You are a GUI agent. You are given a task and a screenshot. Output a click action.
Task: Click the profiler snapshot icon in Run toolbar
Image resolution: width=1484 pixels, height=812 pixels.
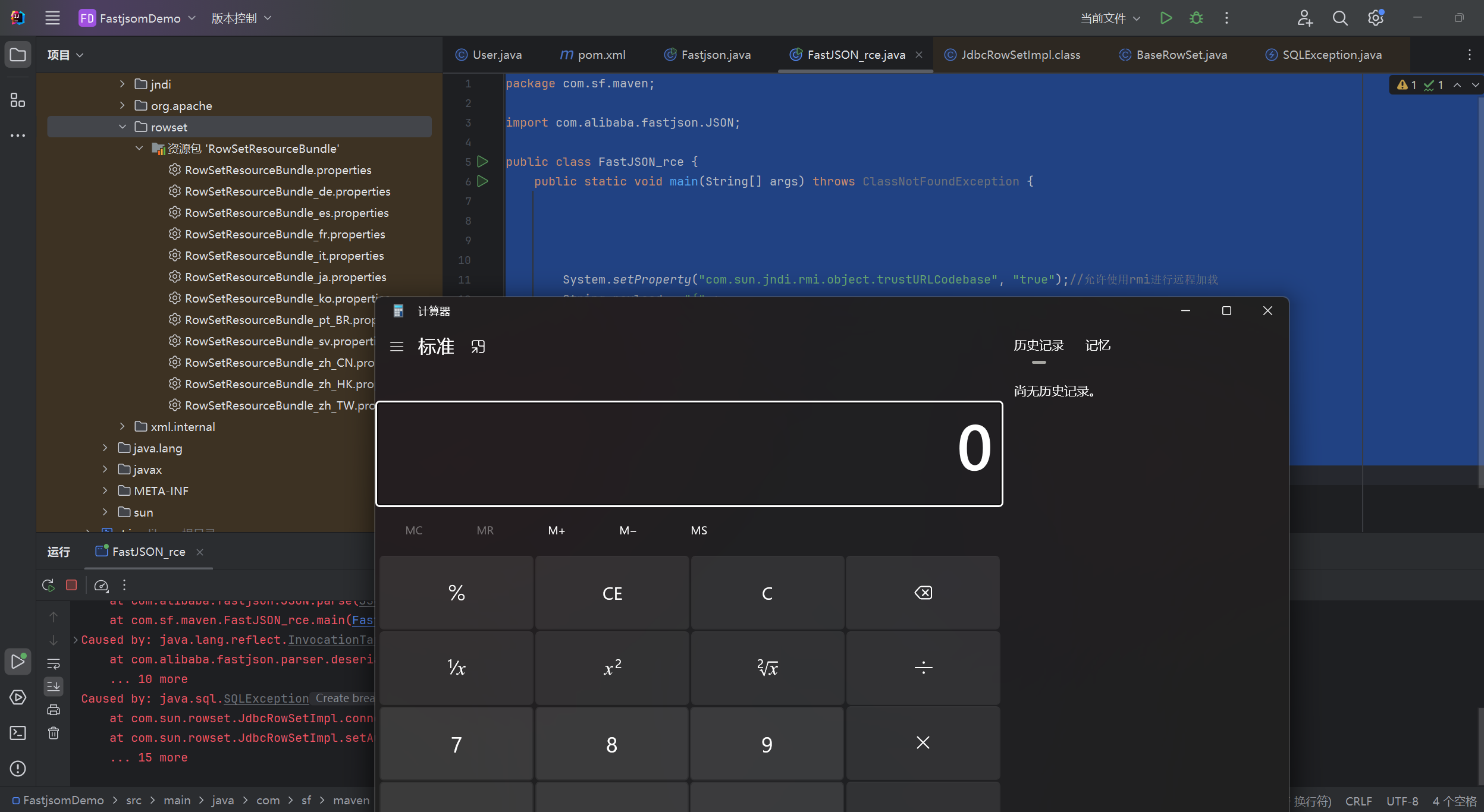tap(101, 586)
